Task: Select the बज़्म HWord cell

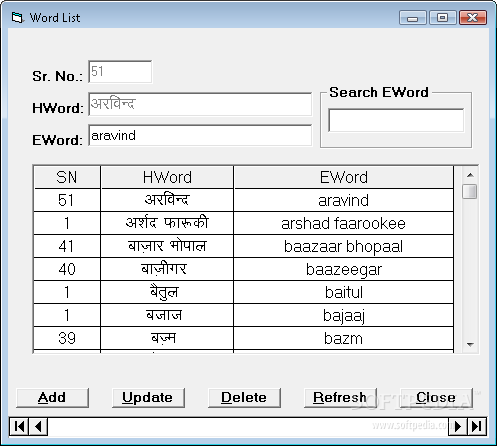Action: coord(167,338)
